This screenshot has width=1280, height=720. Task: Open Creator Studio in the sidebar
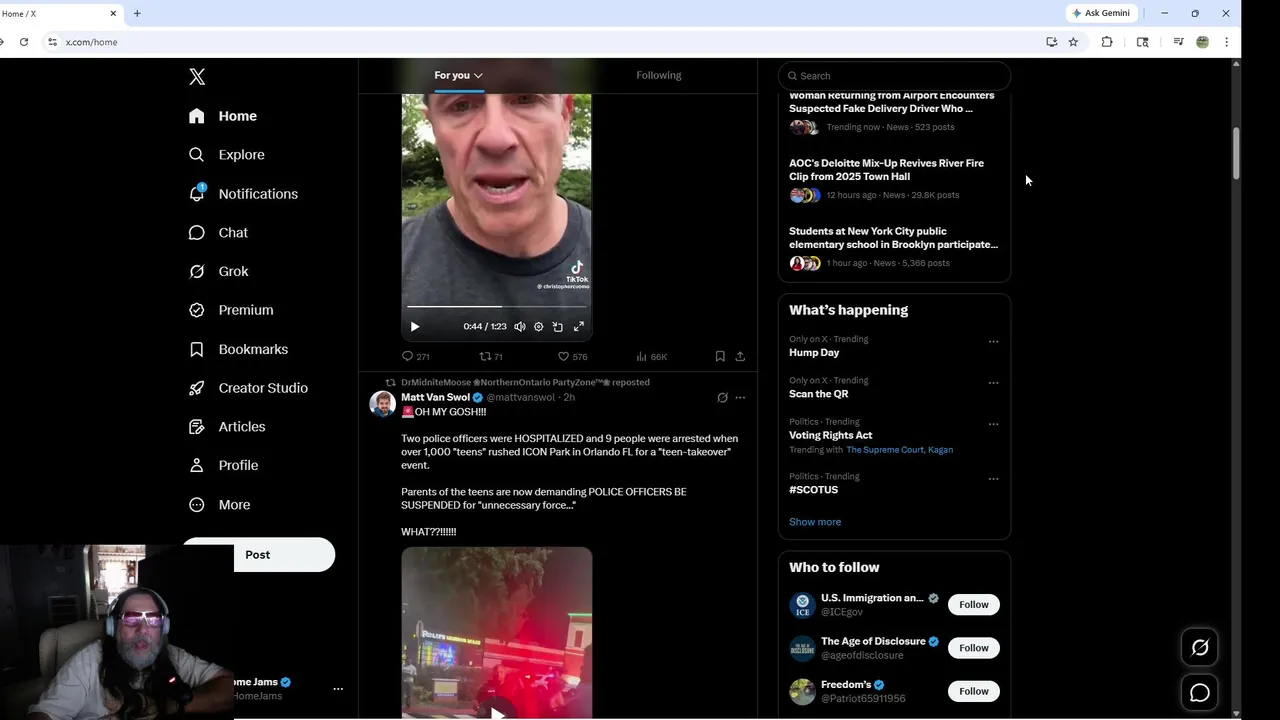[x=248, y=388]
